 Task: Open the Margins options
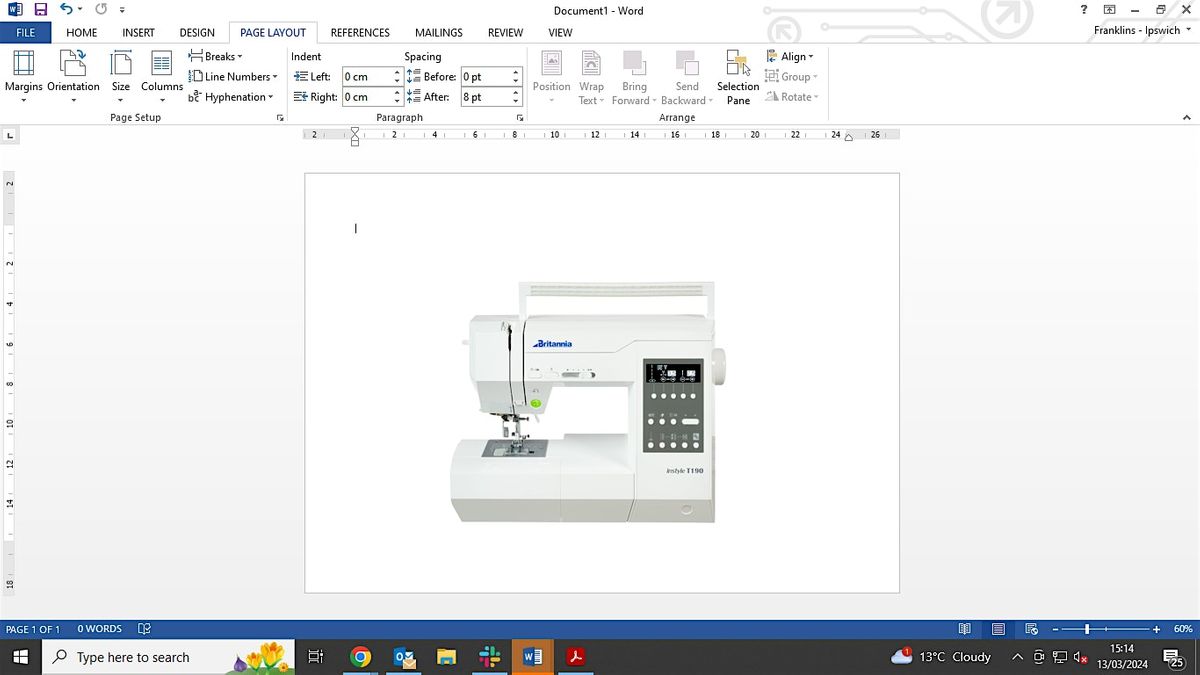click(x=23, y=73)
